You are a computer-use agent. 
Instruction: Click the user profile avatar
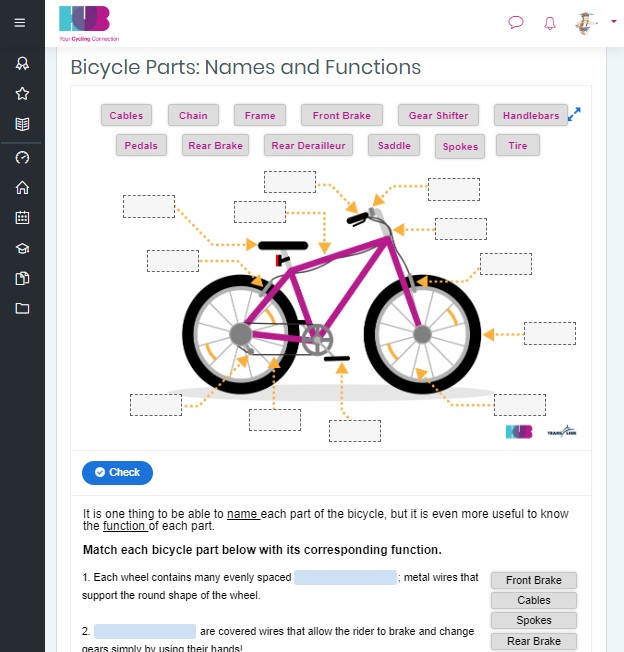[586, 23]
